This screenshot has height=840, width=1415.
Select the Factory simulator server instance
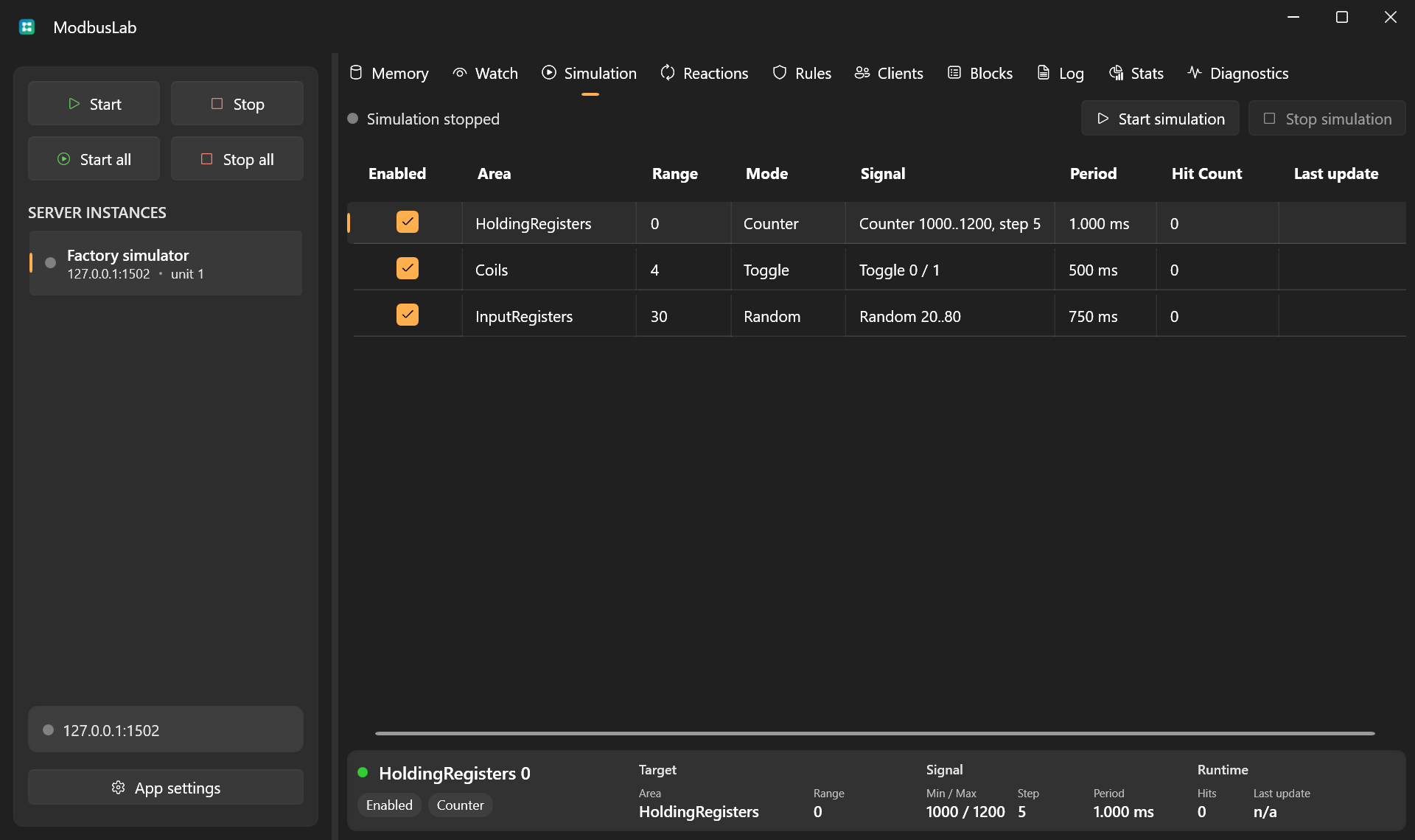tap(166, 263)
